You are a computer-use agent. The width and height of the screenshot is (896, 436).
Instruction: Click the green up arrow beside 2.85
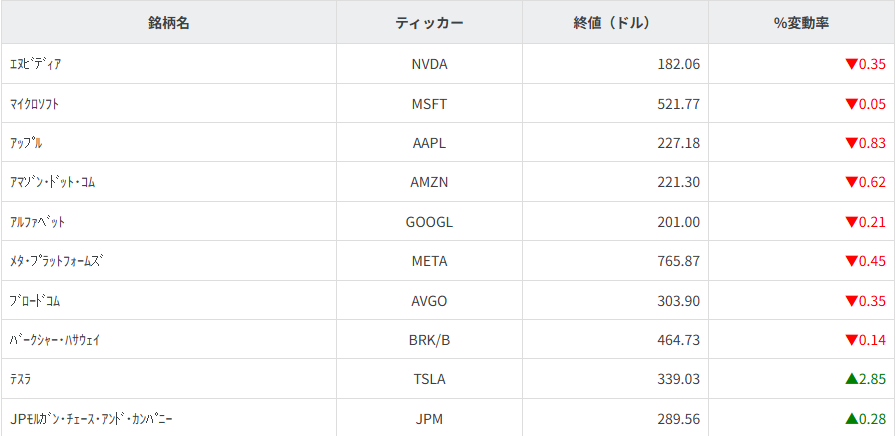[851, 379]
